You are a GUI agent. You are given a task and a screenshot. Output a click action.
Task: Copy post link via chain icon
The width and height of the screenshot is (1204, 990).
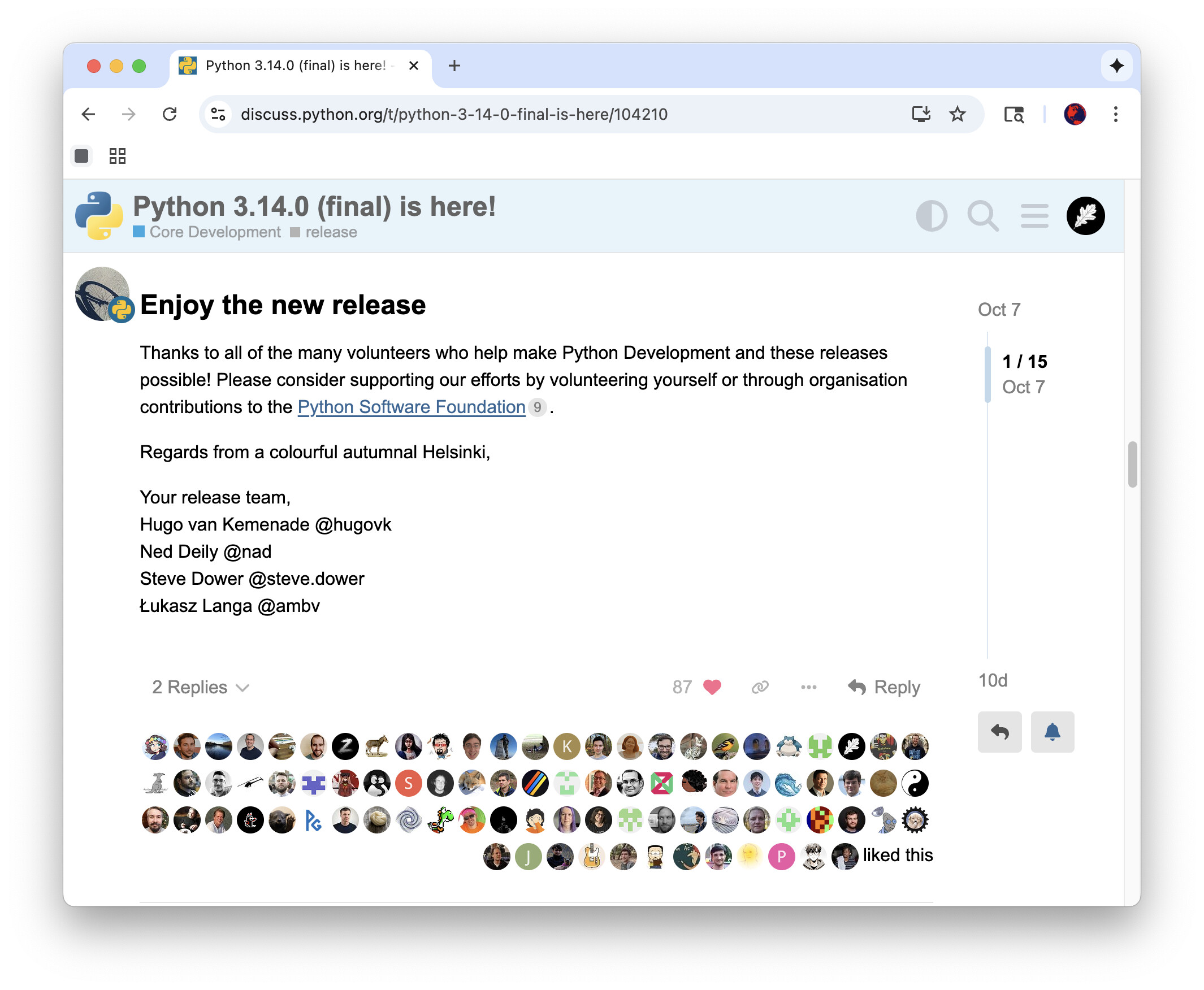pyautogui.click(x=760, y=687)
